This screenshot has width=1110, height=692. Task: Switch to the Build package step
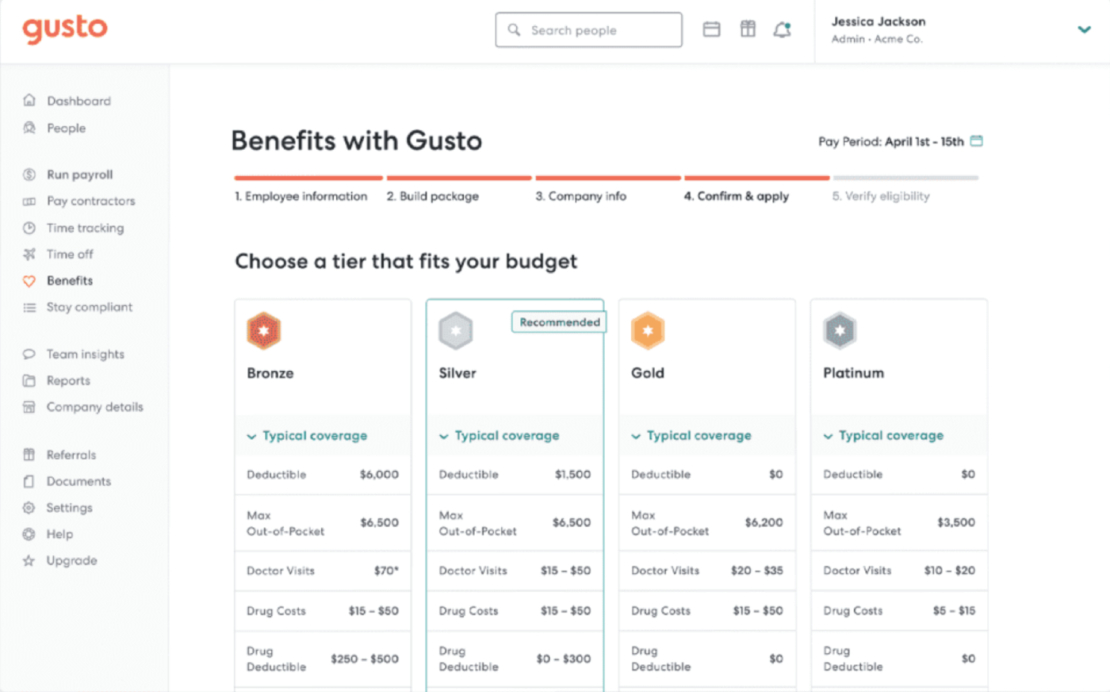(433, 196)
